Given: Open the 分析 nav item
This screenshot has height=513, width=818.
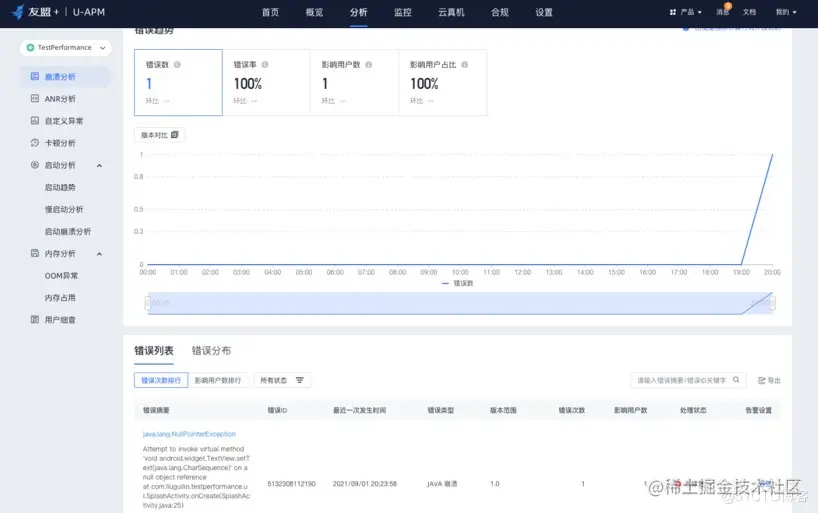Looking at the screenshot, I should (358, 13).
